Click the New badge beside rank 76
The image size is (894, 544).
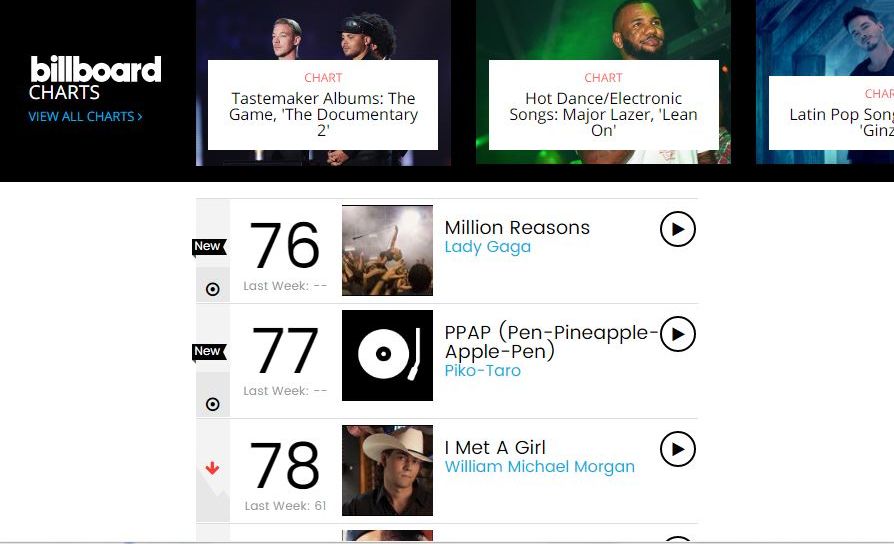pyautogui.click(x=208, y=246)
